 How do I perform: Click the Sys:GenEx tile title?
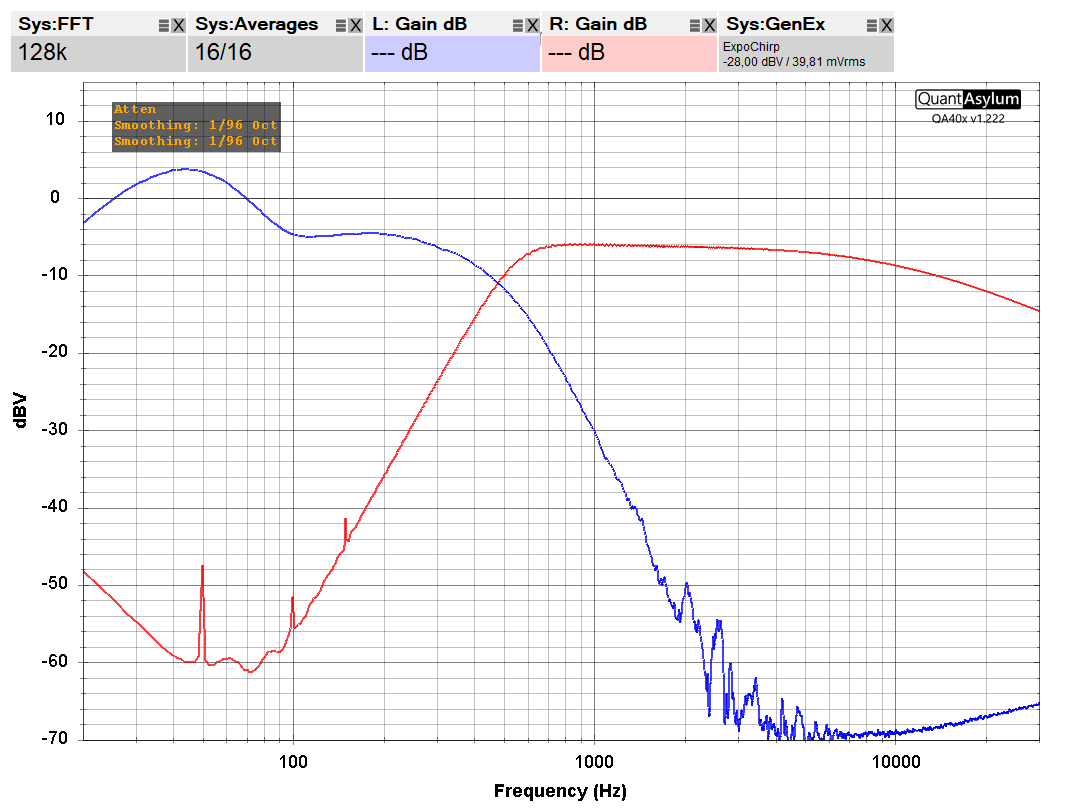(775, 24)
